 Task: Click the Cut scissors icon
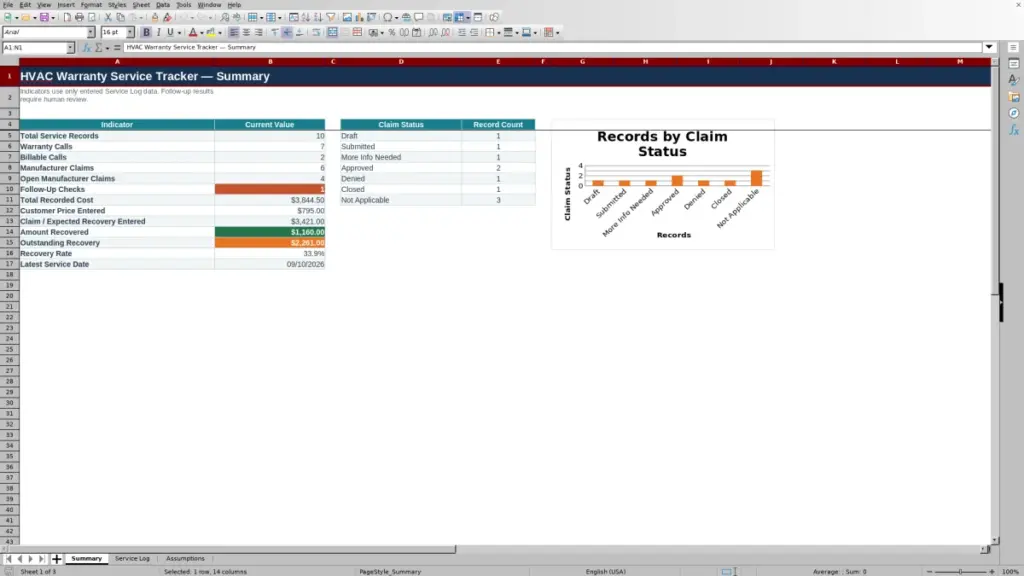click(108, 18)
